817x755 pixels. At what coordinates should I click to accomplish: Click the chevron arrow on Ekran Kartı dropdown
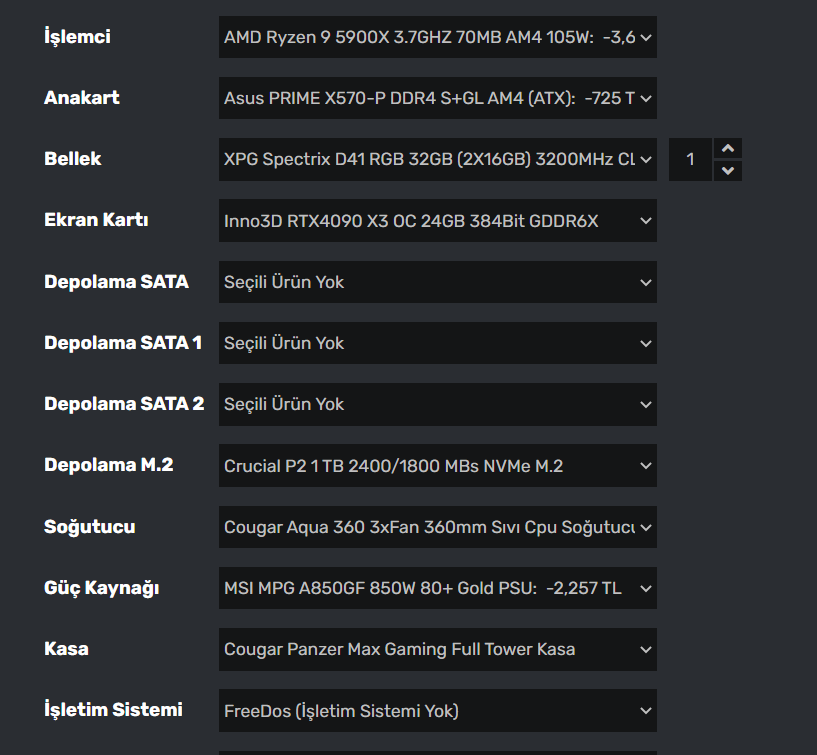[645, 221]
